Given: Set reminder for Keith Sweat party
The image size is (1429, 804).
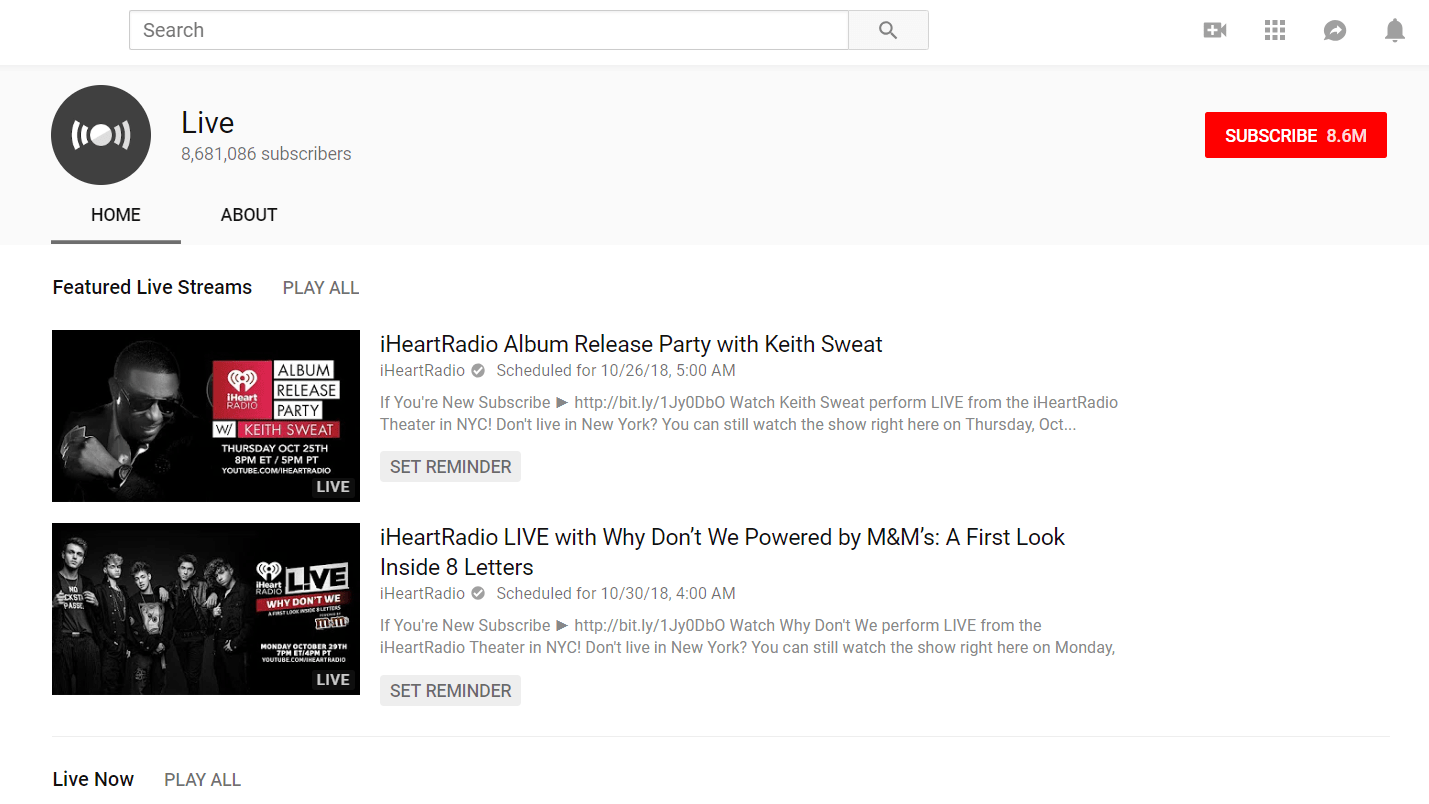Looking at the screenshot, I should click(x=450, y=467).
